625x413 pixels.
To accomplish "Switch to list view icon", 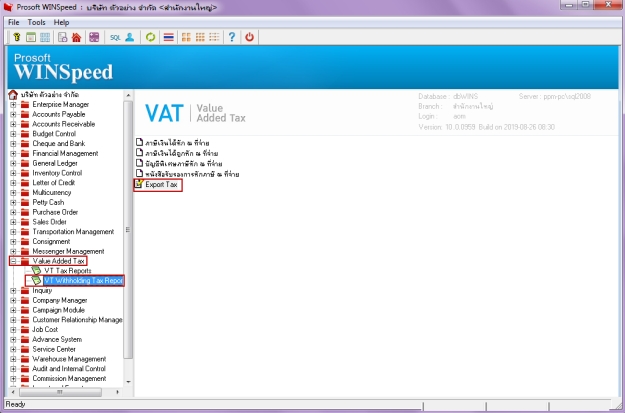I will click(x=214, y=37).
